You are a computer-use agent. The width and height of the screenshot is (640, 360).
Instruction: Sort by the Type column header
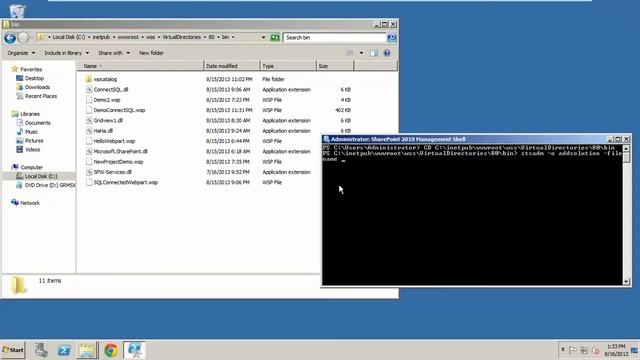click(288, 66)
